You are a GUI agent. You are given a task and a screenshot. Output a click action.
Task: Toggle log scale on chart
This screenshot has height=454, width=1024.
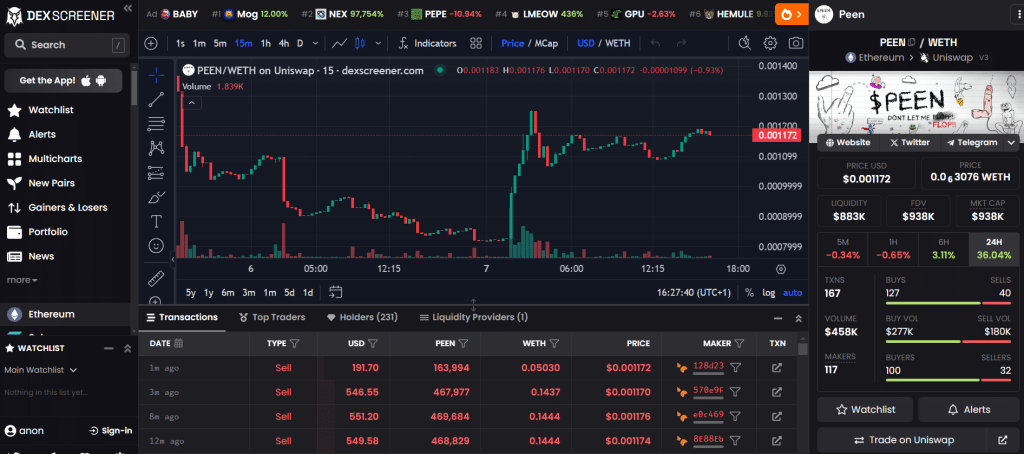click(x=768, y=293)
